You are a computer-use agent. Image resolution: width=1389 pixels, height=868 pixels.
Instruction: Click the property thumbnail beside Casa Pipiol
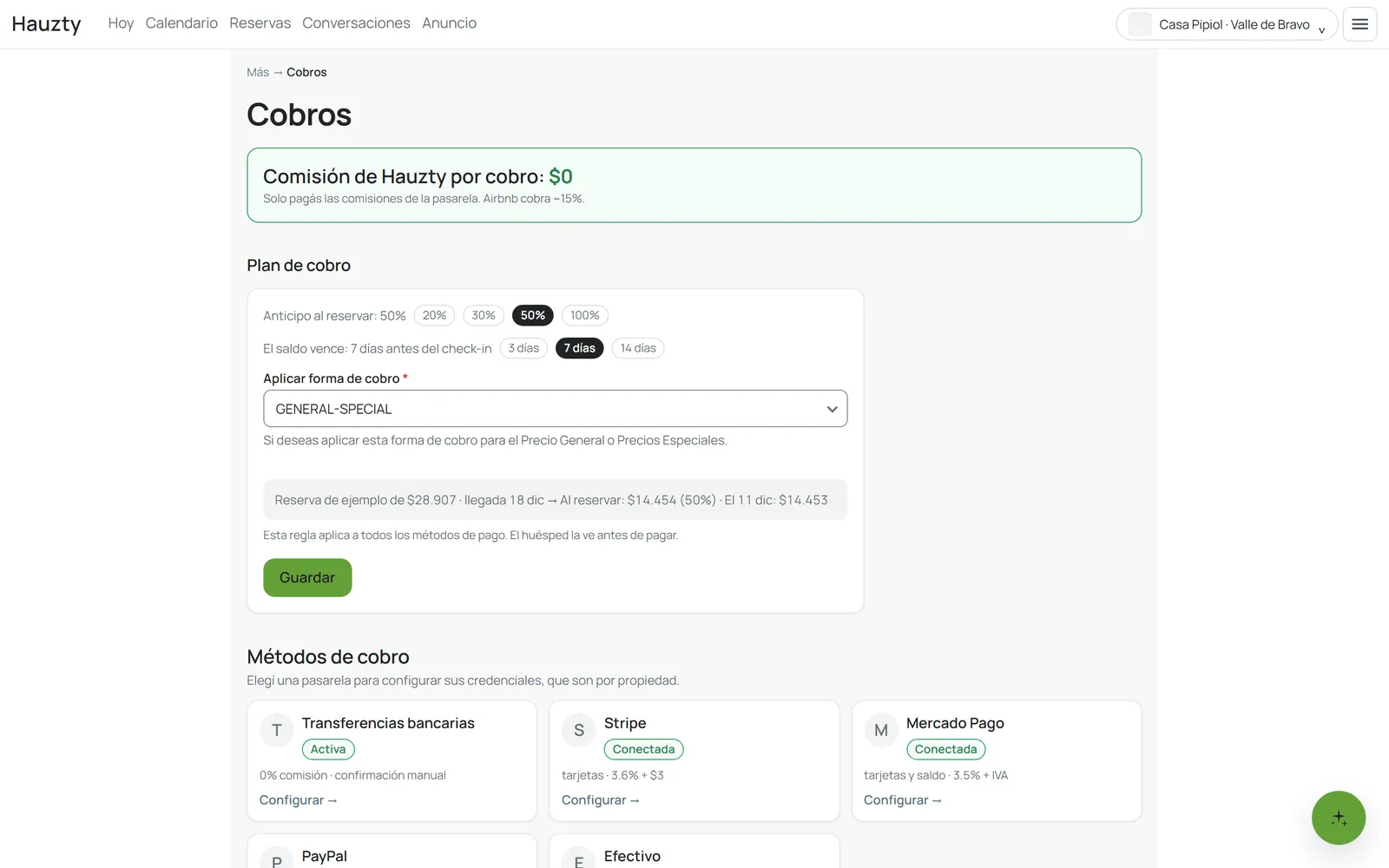click(x=1140, y=24)
